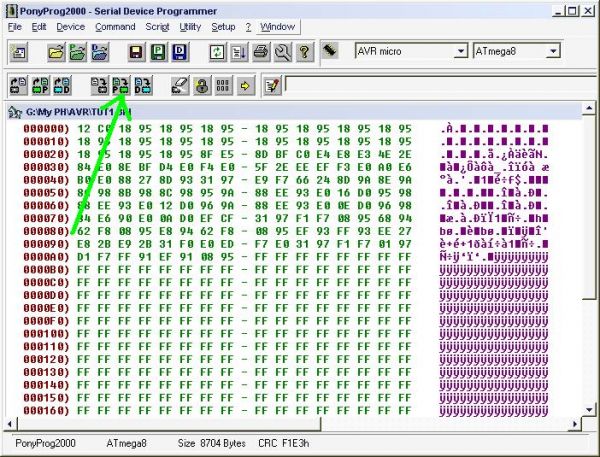This screenshot has width=600, height=457.
Task: Open the Command menu
Action: coord(115,27)
